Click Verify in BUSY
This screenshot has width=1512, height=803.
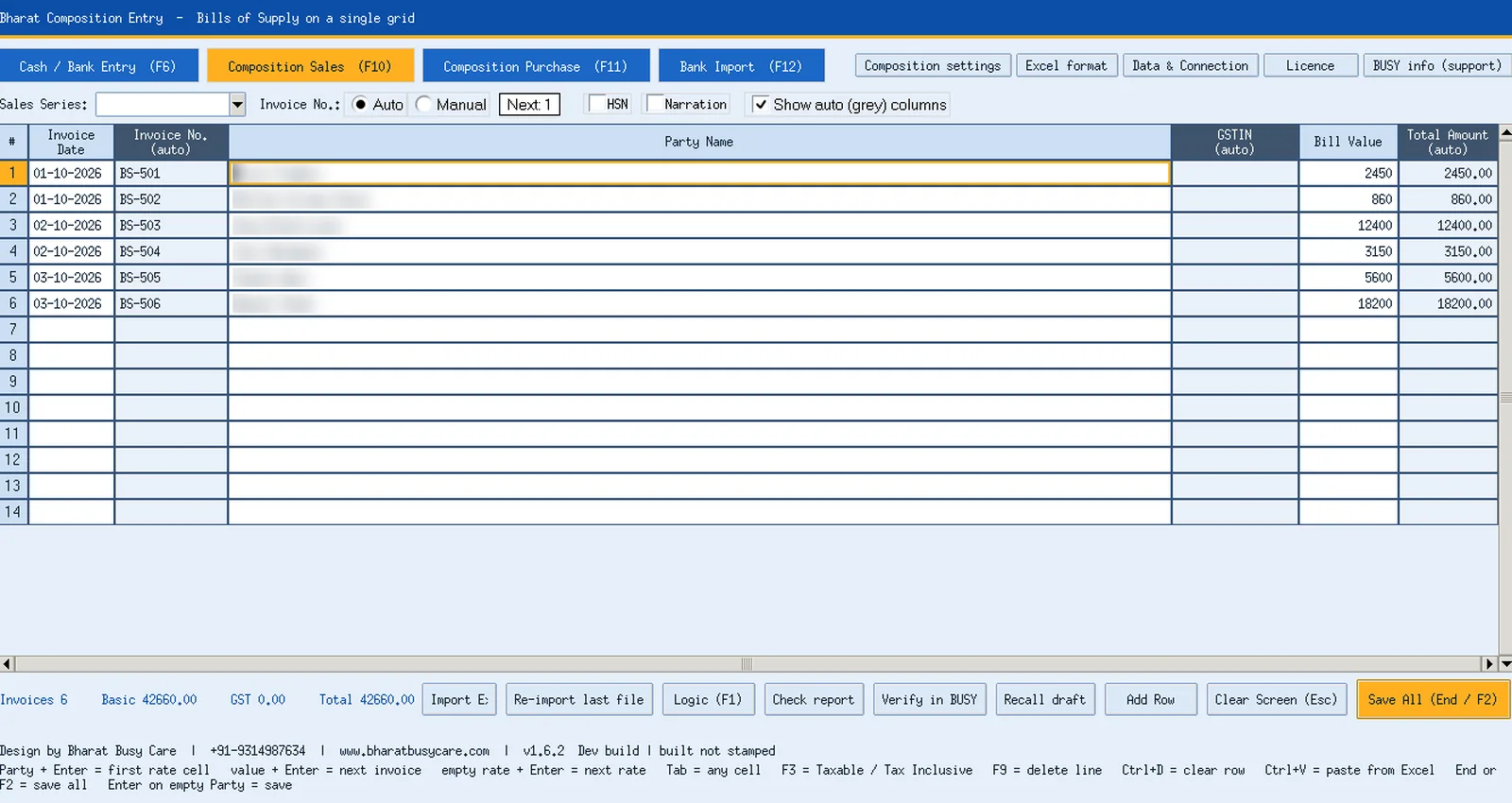[x=929, y=699]
